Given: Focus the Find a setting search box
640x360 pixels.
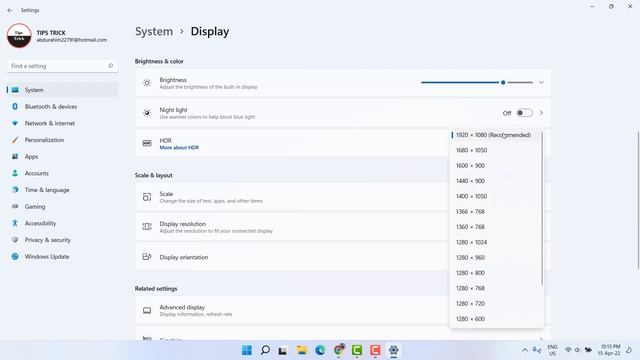Looking at the screenshot, I should click(62, 66).
